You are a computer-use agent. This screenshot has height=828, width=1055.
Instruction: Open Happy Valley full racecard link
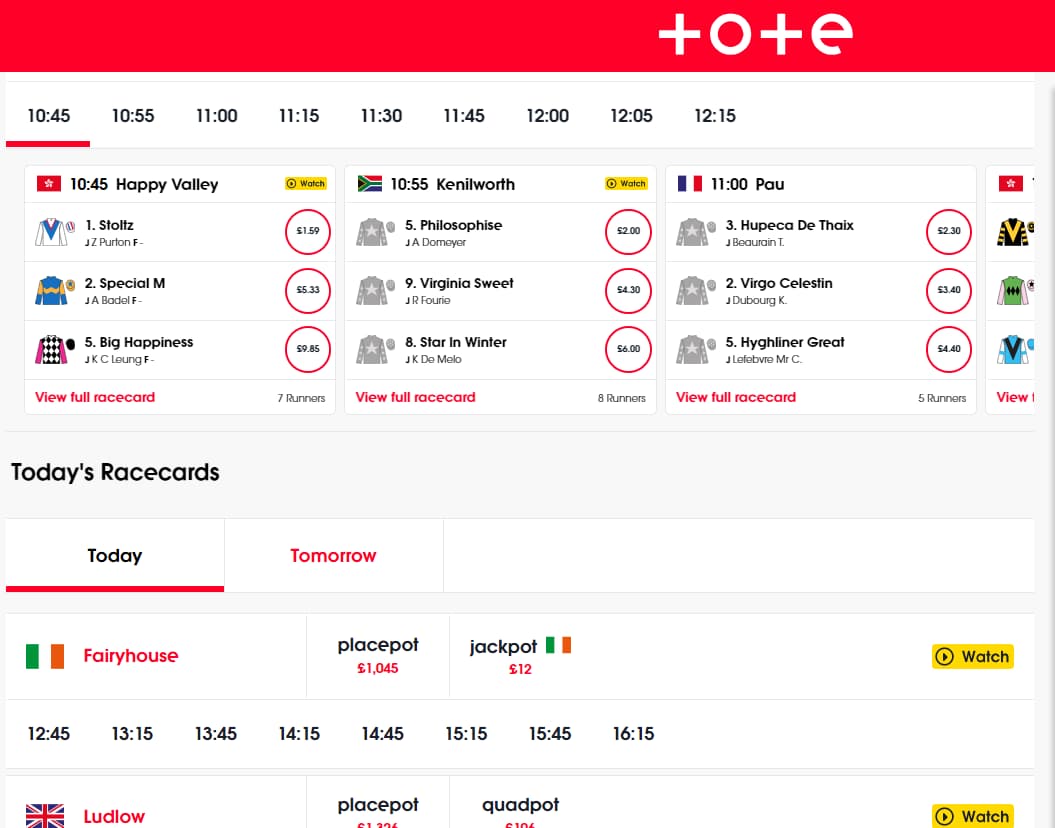[x=95, y=397]
